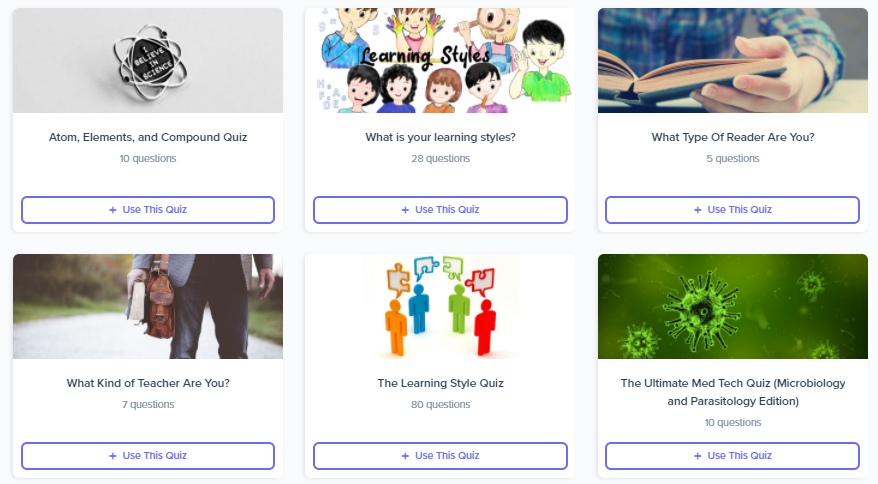878x484 pixels.
Task: Use the Atom, Elements, and Compound Quiz
Action: (148, 210)
